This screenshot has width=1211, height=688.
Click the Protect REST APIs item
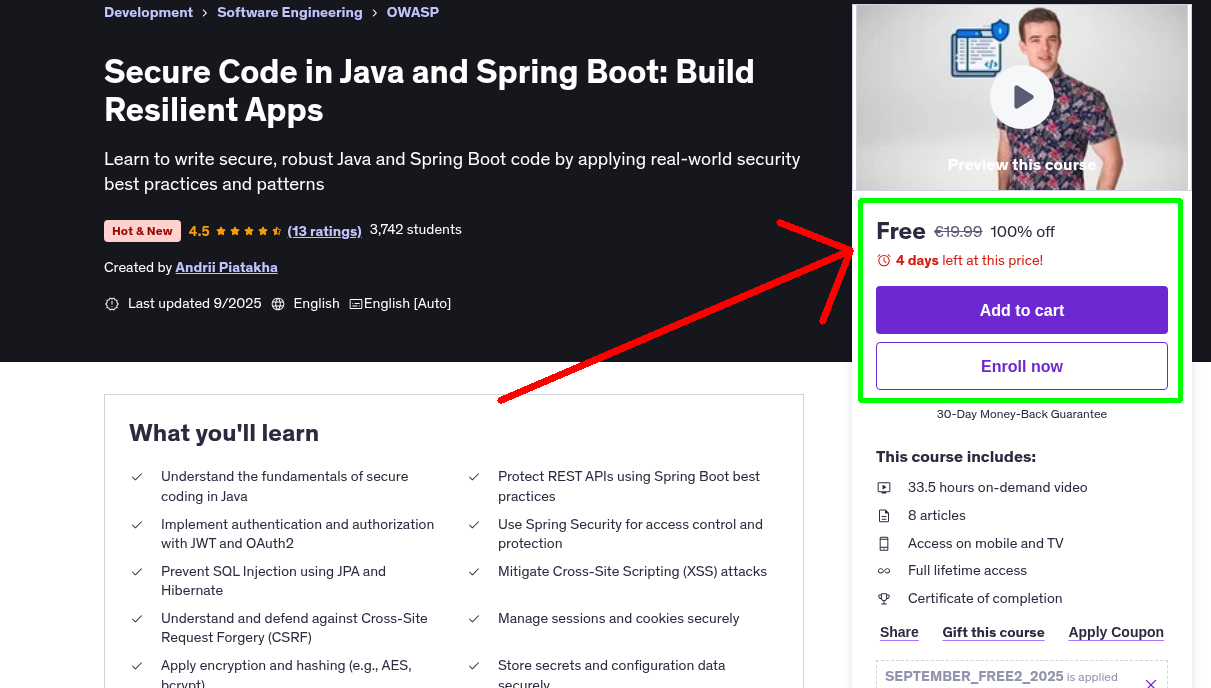click(629, 487)
